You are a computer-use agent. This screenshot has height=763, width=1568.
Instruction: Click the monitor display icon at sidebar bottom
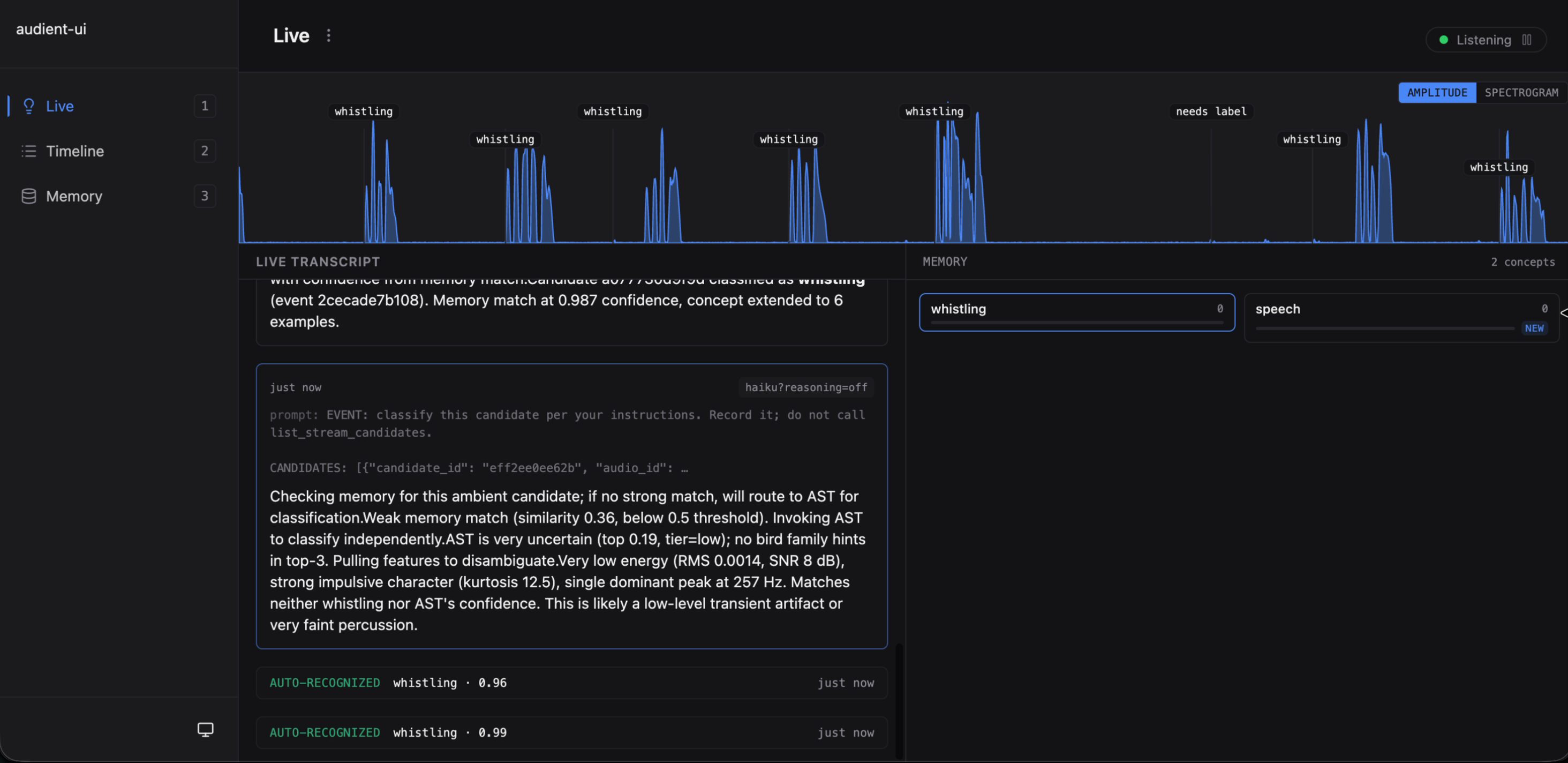(206, 729)
